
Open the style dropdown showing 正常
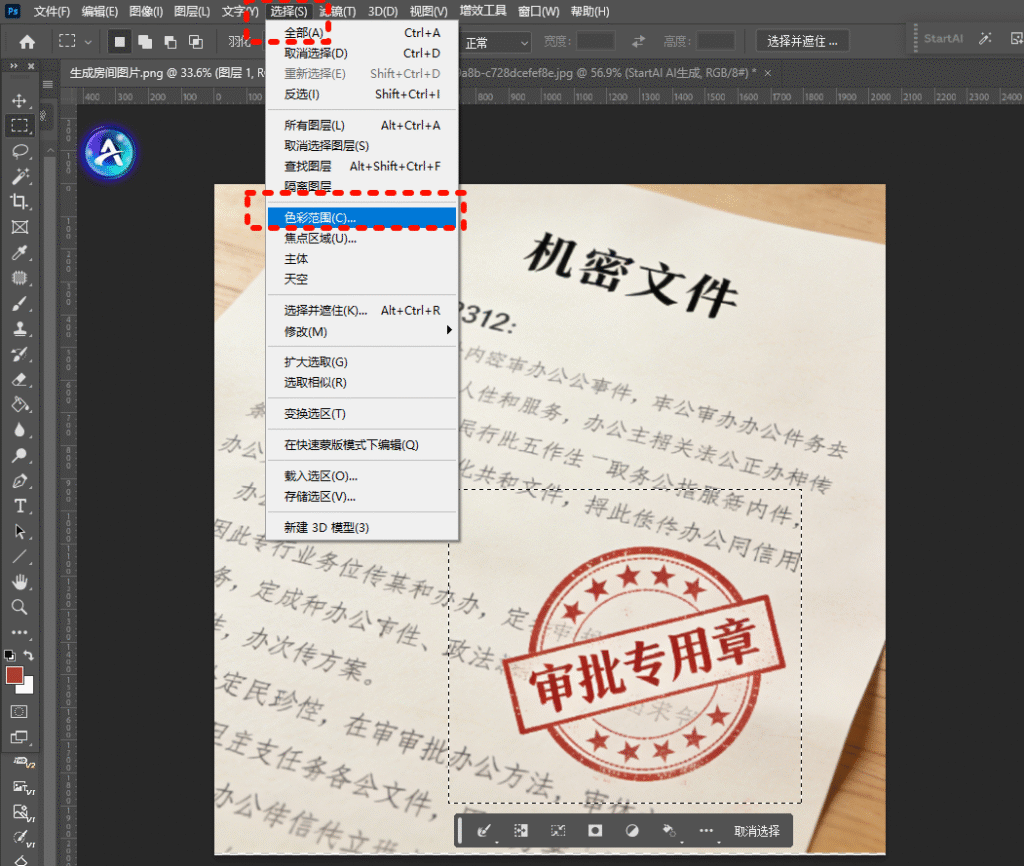tap(496, 42)
